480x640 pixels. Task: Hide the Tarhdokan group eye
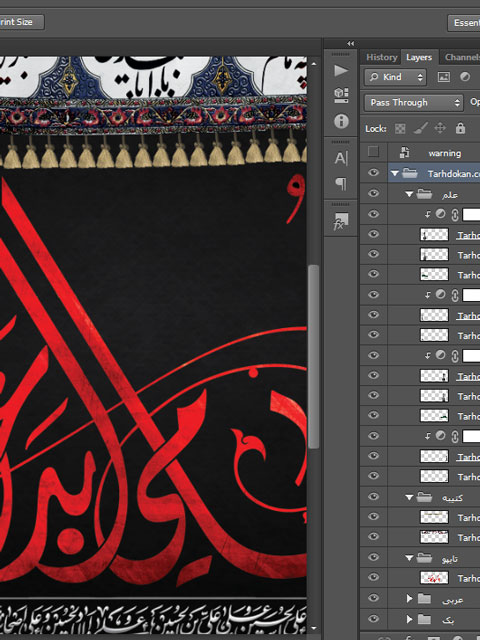[373, 173]
